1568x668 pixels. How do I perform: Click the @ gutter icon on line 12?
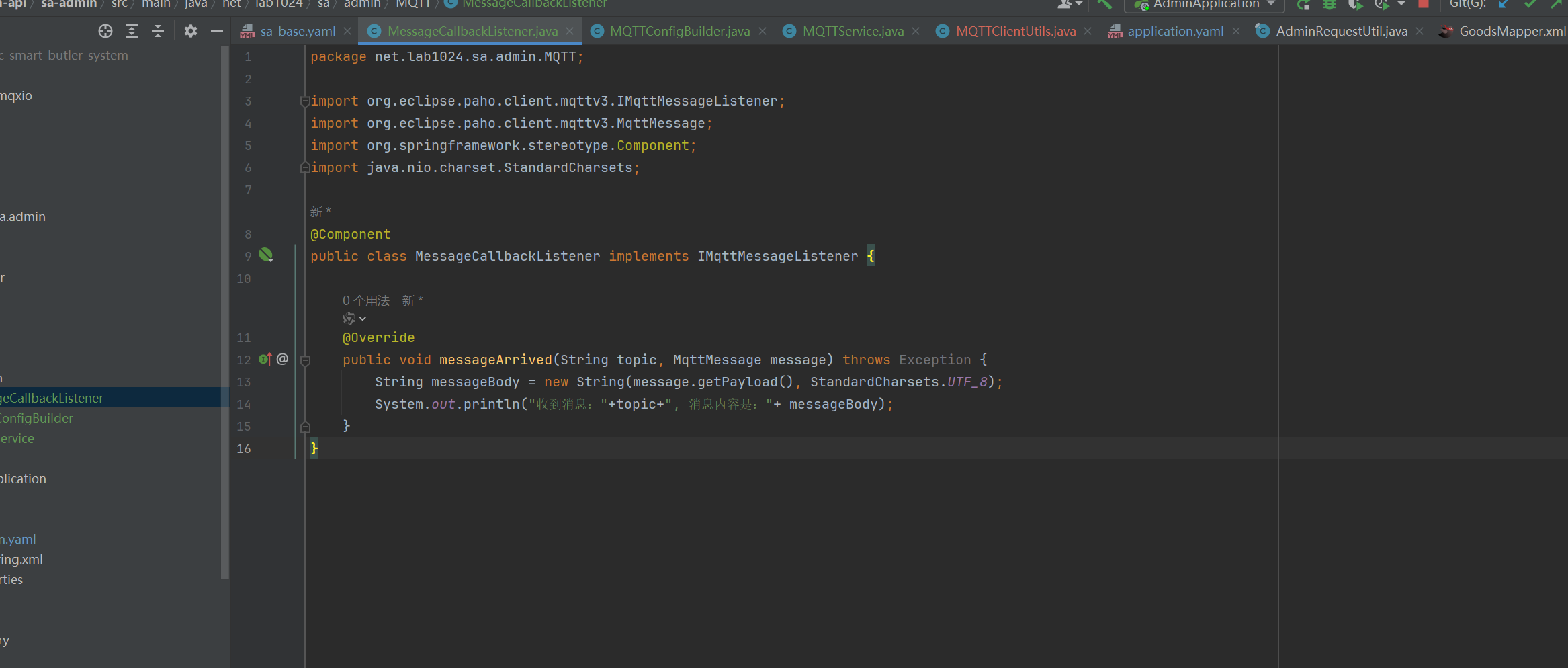(x=283, y=359)
